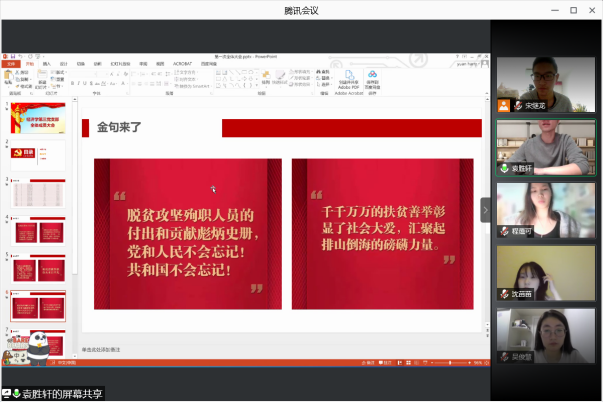Select the first slide thumbnail
Viewport: 603px width, 402px height.
[38, 119]
